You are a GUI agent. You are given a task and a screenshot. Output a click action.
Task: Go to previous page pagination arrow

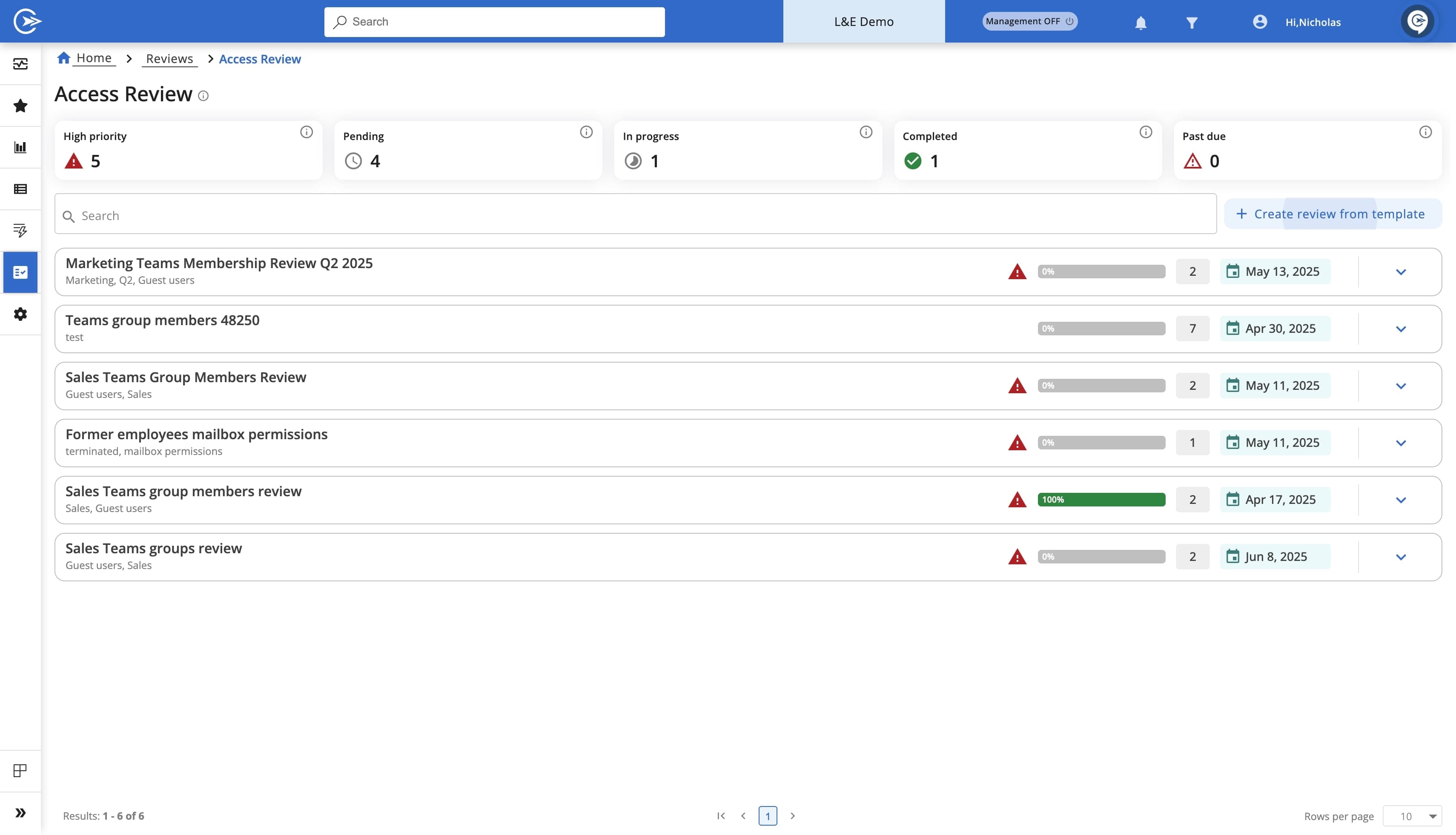[743, 815]
